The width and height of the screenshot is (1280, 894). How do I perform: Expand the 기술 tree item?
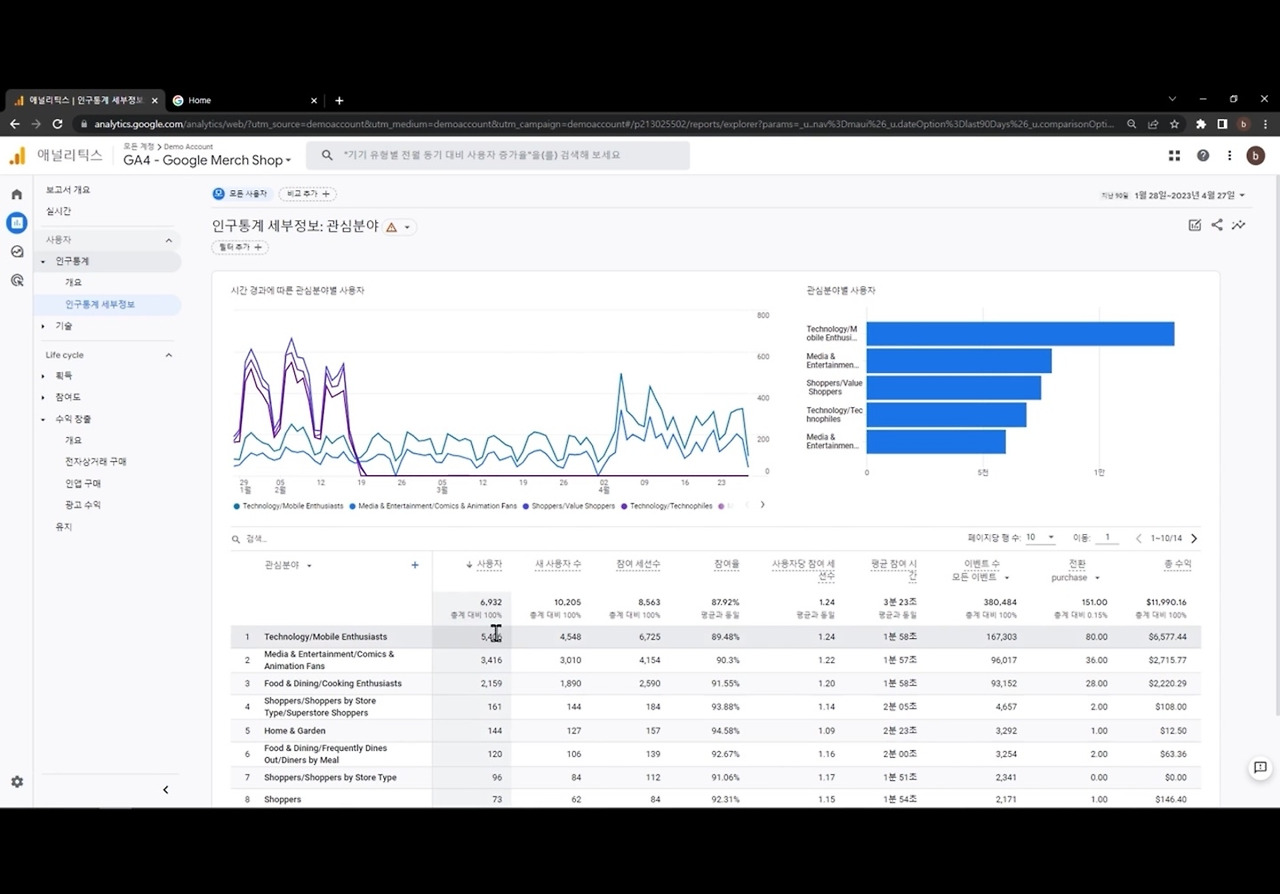(x=43, y=326)
